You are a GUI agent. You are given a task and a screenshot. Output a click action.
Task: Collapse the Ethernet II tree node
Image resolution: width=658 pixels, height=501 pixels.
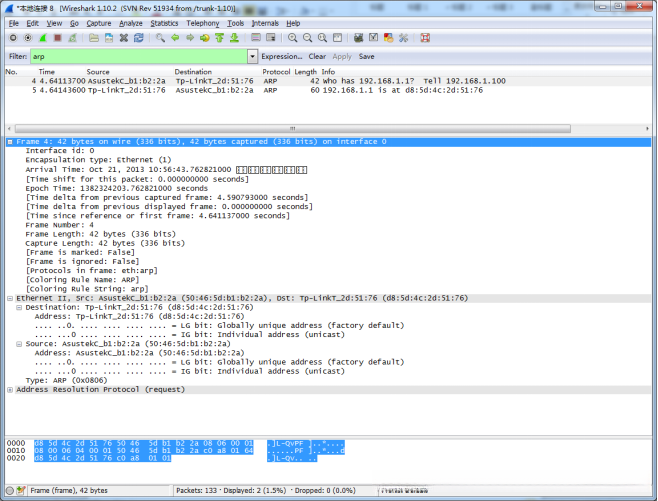point(10,298)
